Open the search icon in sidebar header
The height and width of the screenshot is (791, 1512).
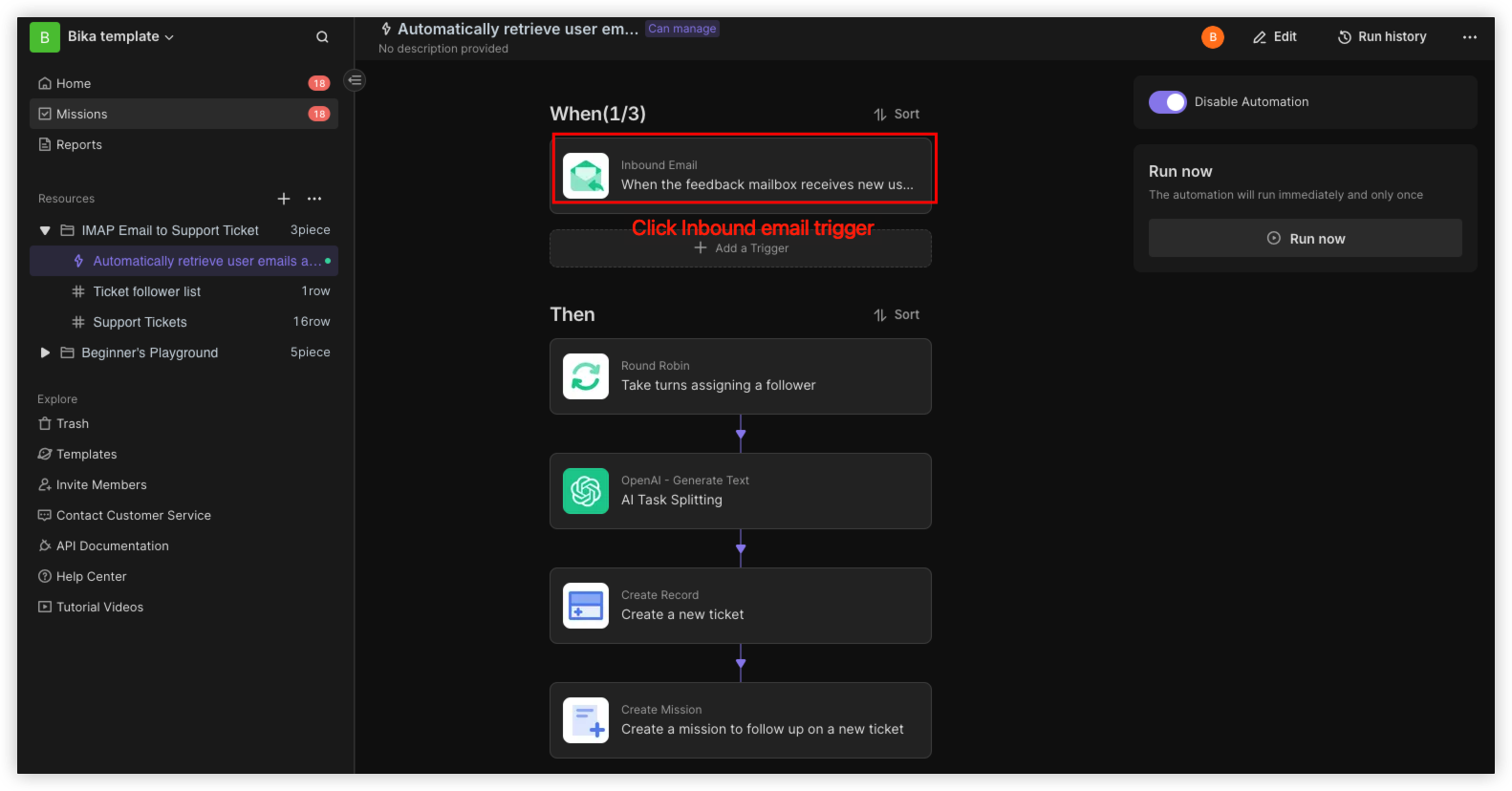(322, 37)
